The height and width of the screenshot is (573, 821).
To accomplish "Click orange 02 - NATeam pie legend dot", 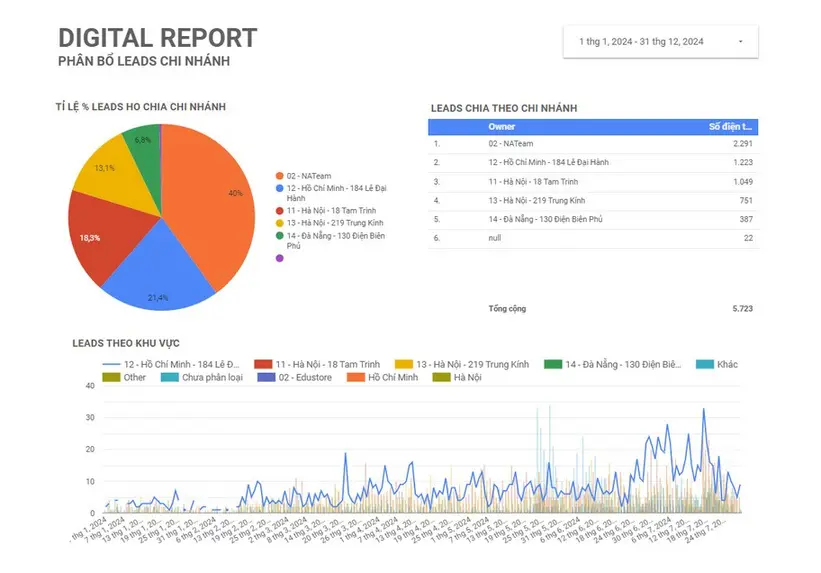I will [x=280, y=176].
